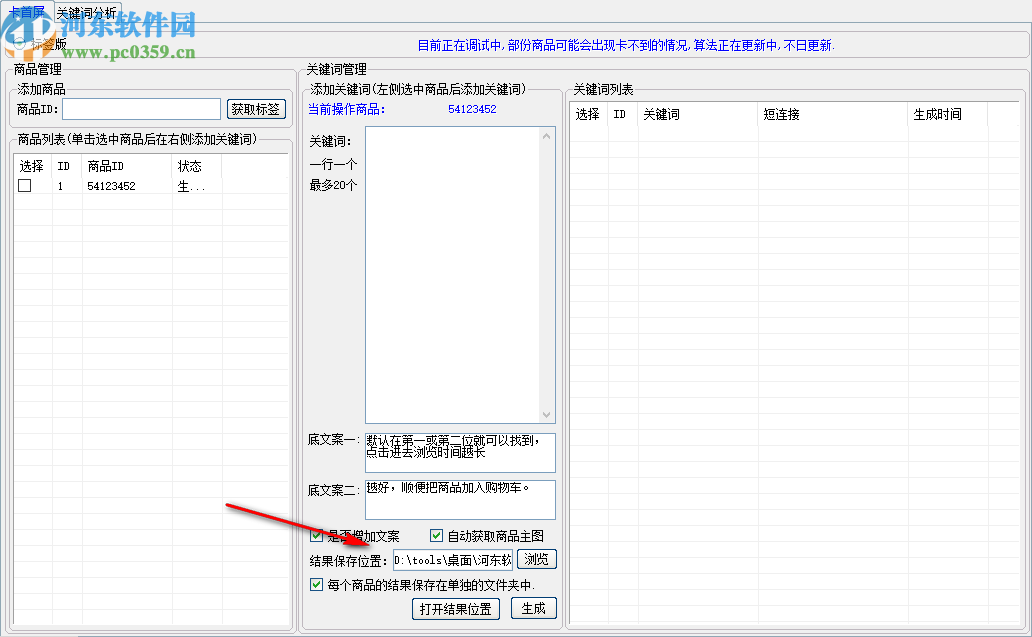Image resolution: width=1032 pixels, height=637 pixels.
Task: Click the 商品ID column header
Action: tap(126, 166)
